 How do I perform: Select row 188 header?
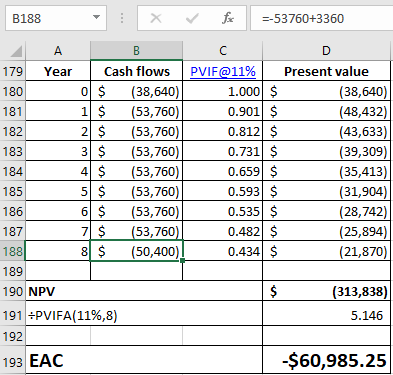13,251
